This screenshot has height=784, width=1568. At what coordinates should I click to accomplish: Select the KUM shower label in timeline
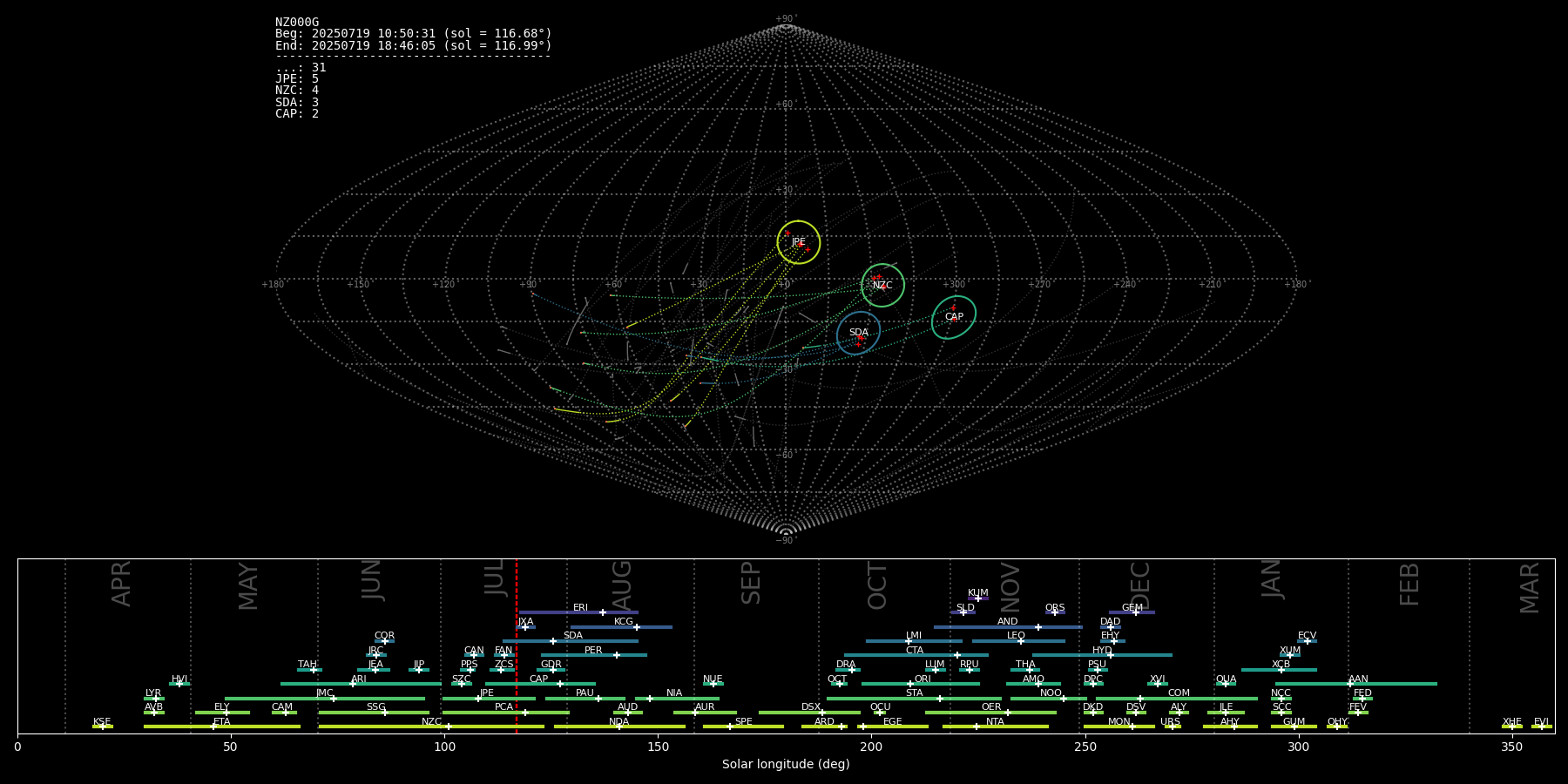pyautogui.click(x=978, y=593)
